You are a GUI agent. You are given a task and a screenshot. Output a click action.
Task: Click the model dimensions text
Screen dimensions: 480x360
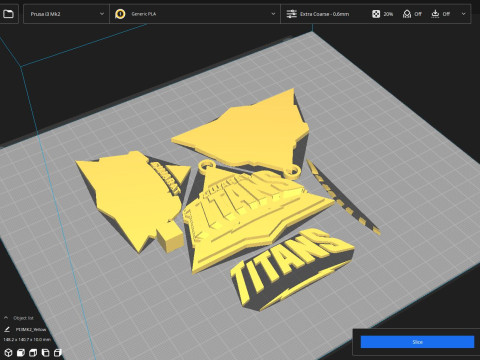click(27, 339)
